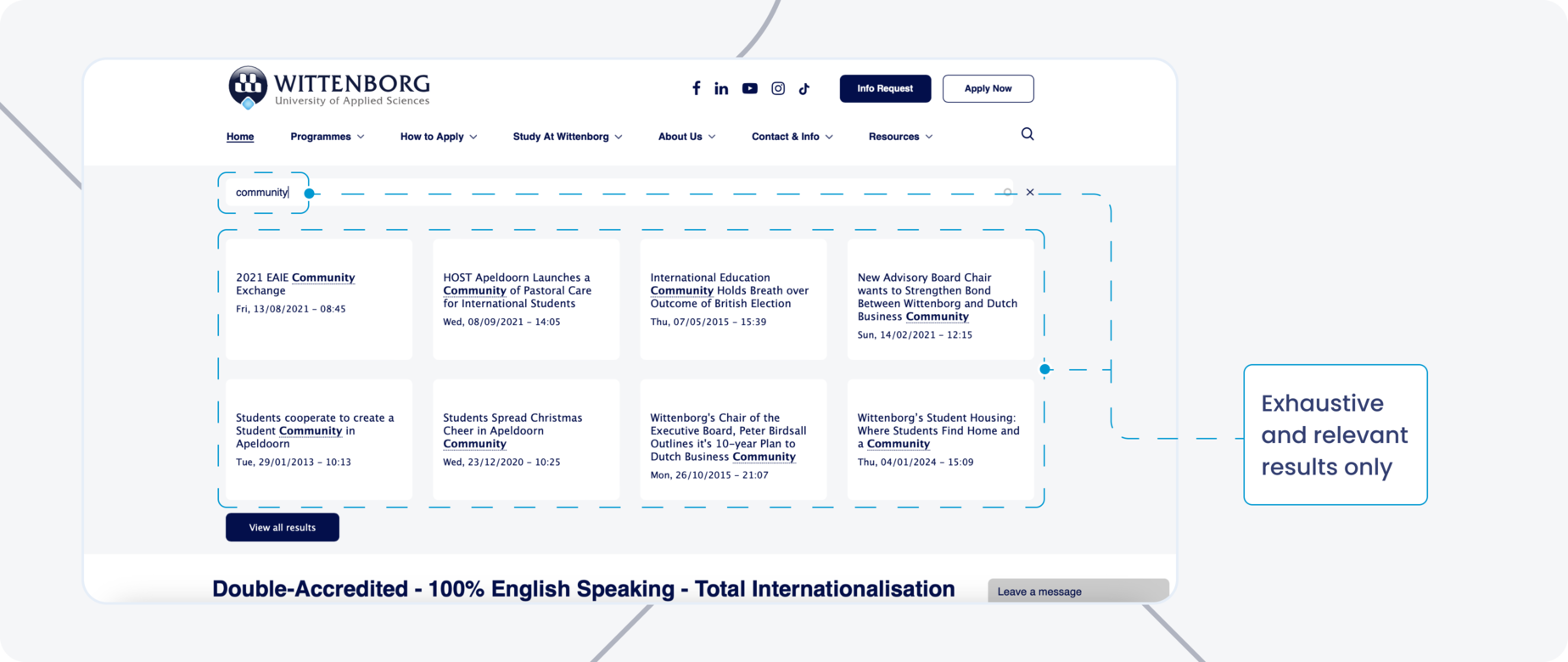The height and width of the screenshot is (662, 1568).
Task: Click the date 'Sun, 14/02/2021 – 12:15'
Action: (915, 334)
